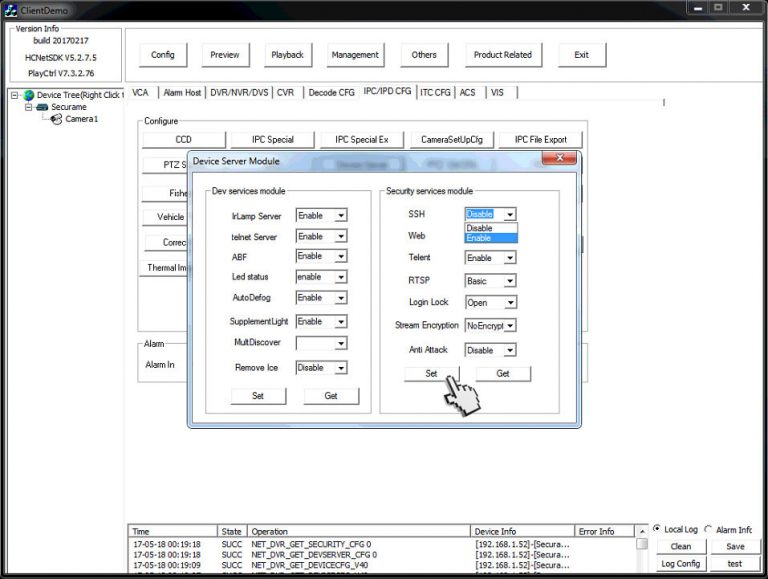Viewport: 768px width, 579px height.
Task: Select the NET_DVR_GET_SECURITY_CFG log row
Action: (382, 544)
